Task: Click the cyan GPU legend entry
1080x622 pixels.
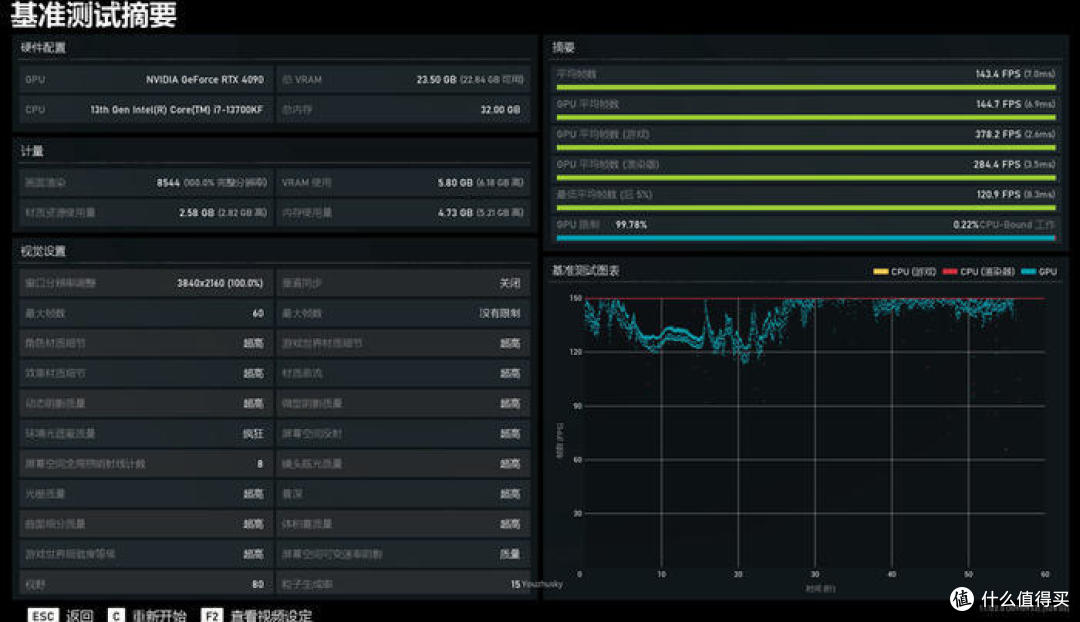Action: 1039,272
